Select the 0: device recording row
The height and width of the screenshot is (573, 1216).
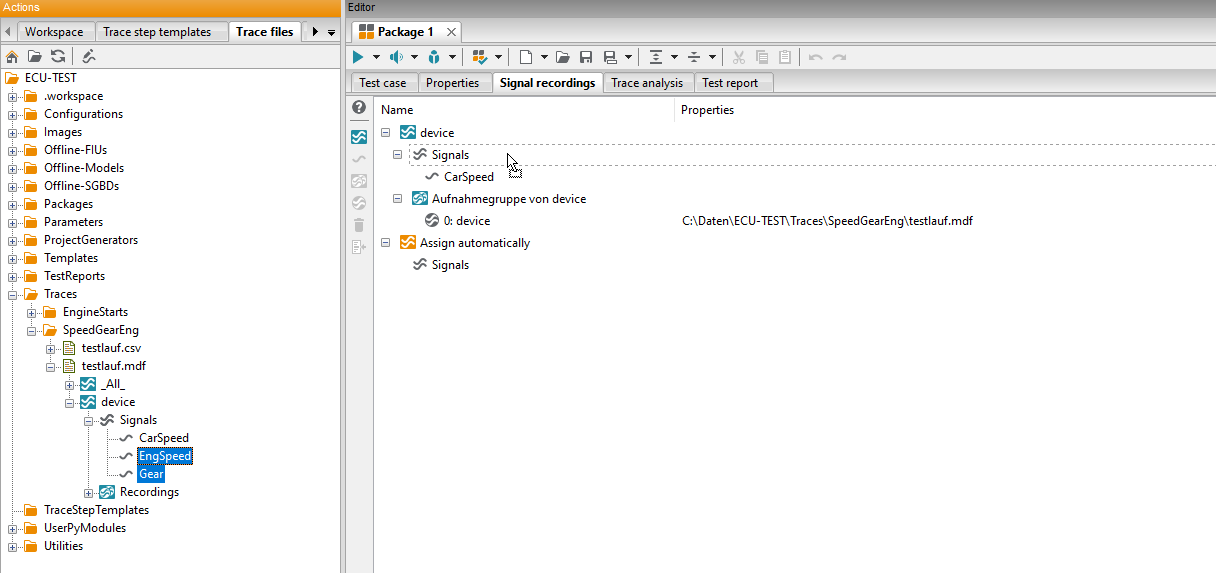tap(467, 221)
